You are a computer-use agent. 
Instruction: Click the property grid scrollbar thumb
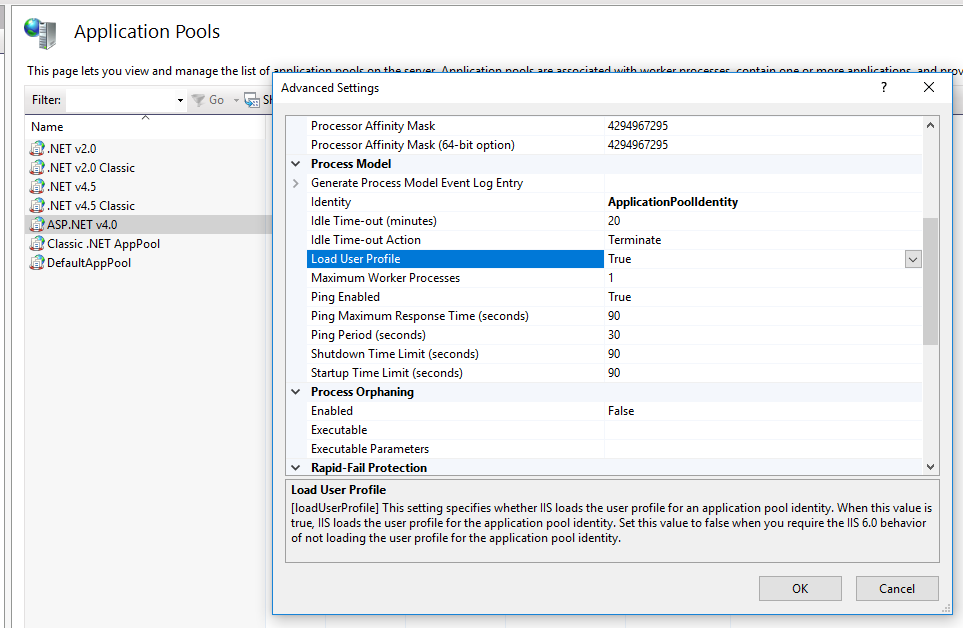[930, 281]
